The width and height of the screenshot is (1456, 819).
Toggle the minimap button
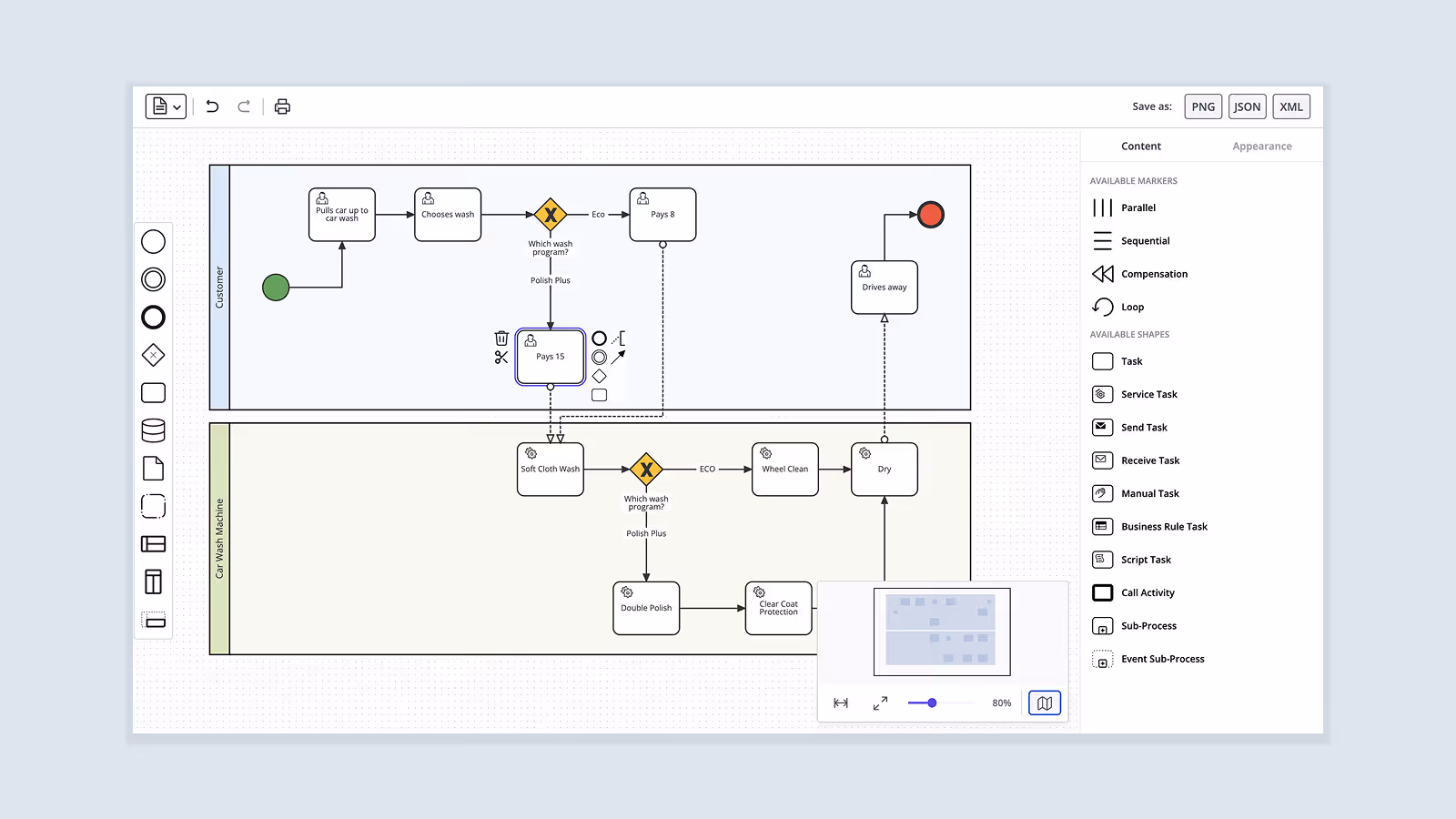1045,703
